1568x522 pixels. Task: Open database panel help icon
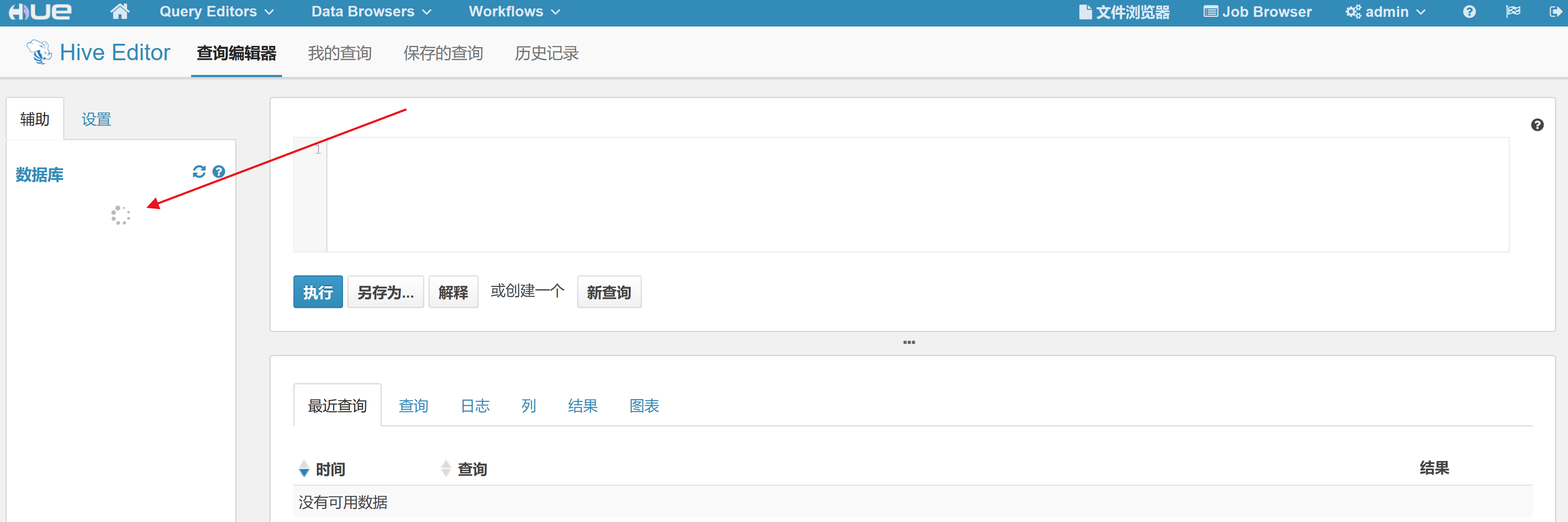[x=218, y=172]
